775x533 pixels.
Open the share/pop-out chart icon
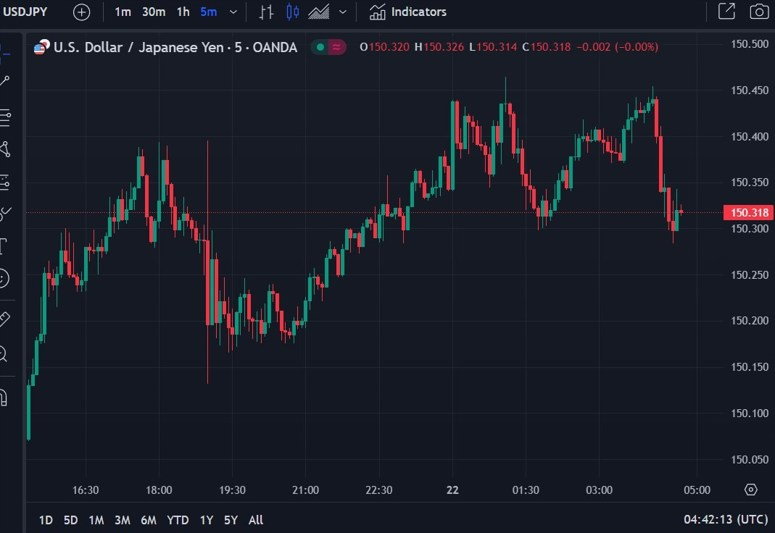point(727,11)
